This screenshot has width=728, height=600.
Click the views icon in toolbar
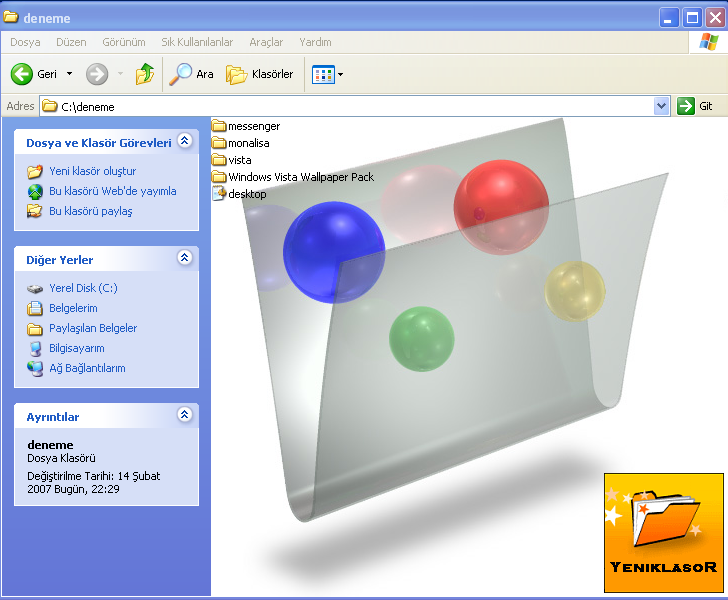[x=322, y=74]
